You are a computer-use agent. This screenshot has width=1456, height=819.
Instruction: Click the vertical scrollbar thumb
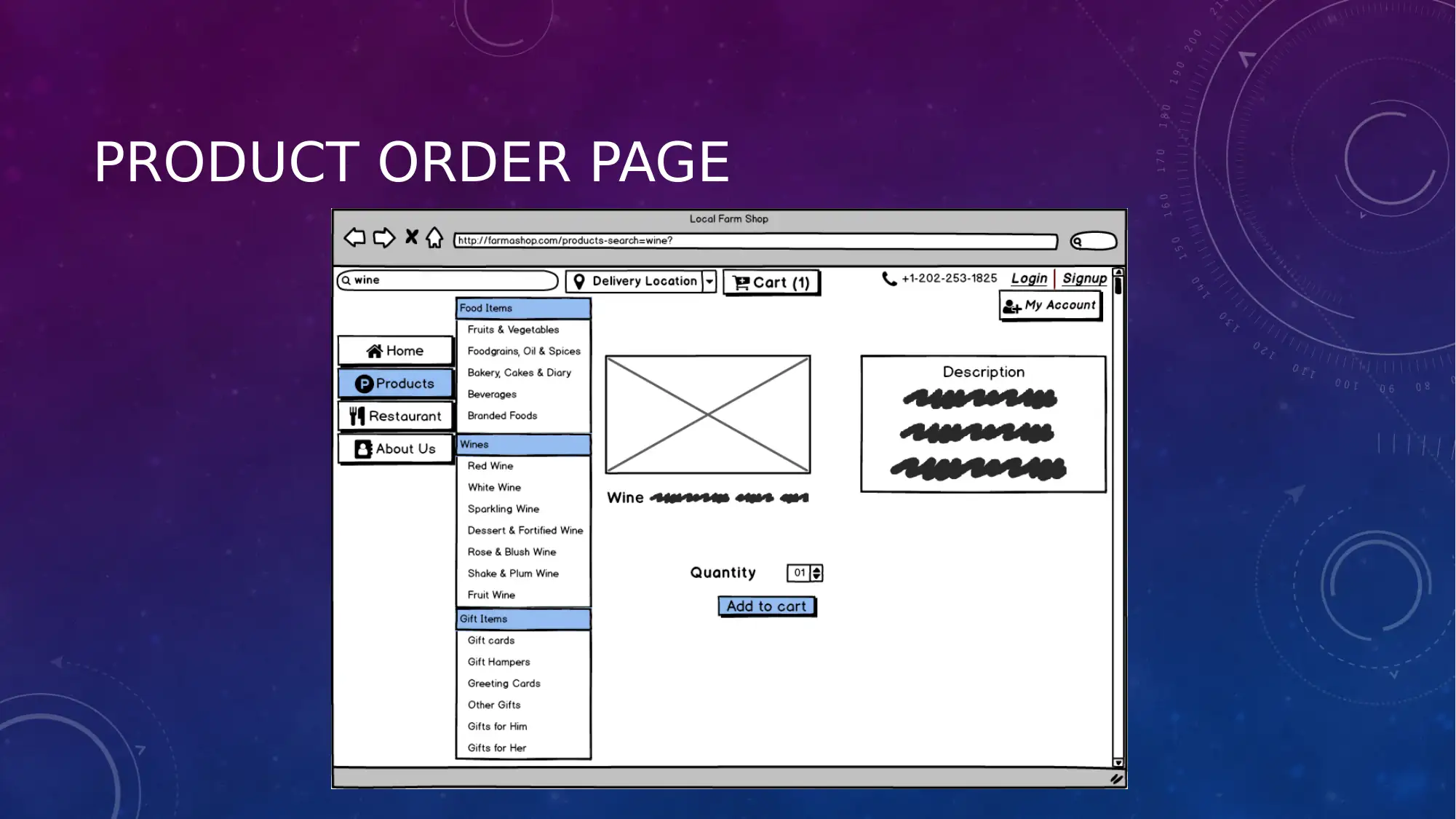[1118, 285]
